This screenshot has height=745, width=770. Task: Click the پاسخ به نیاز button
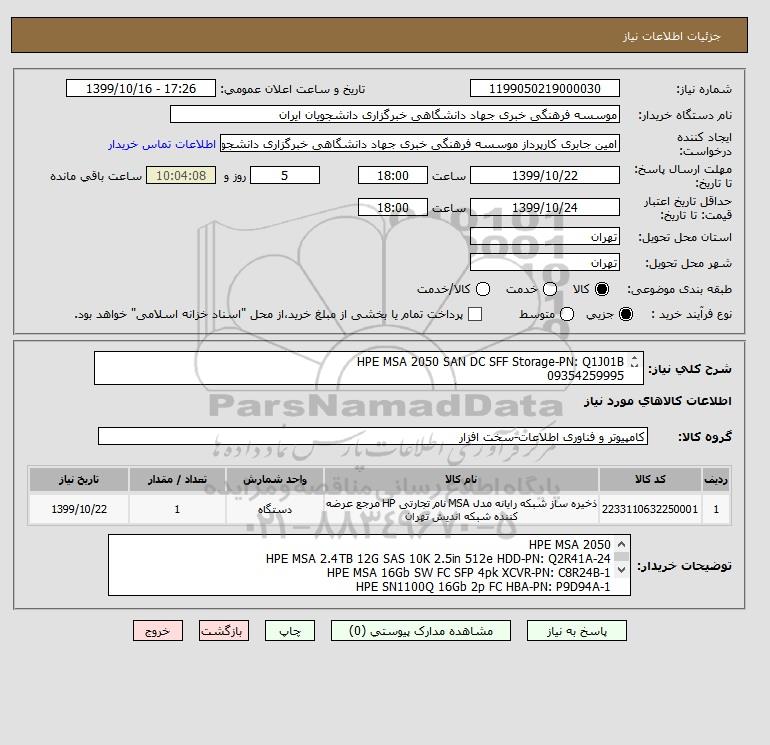577,631
